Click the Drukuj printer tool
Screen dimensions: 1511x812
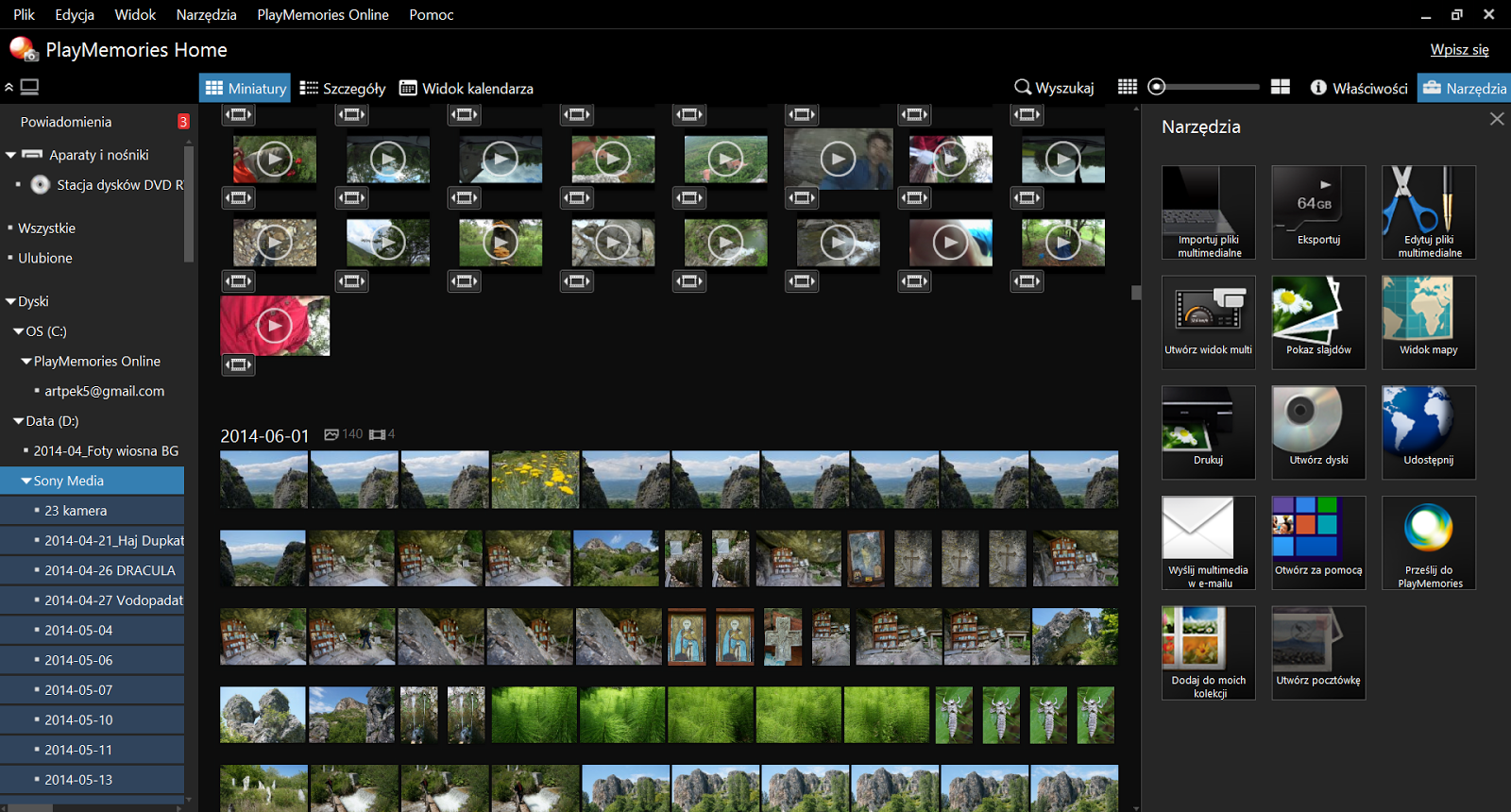(x=1209, y=432)
